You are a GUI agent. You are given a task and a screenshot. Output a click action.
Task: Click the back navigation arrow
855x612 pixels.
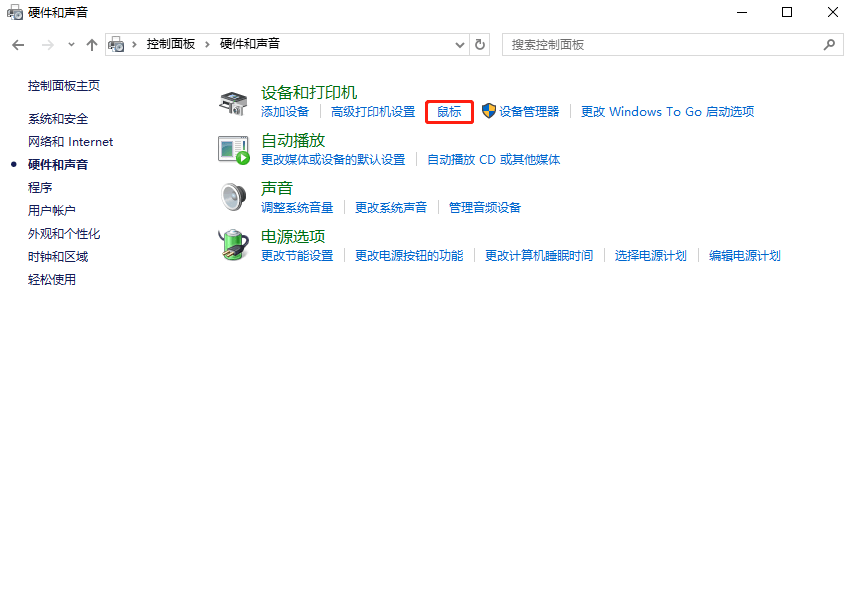(17, 44)
